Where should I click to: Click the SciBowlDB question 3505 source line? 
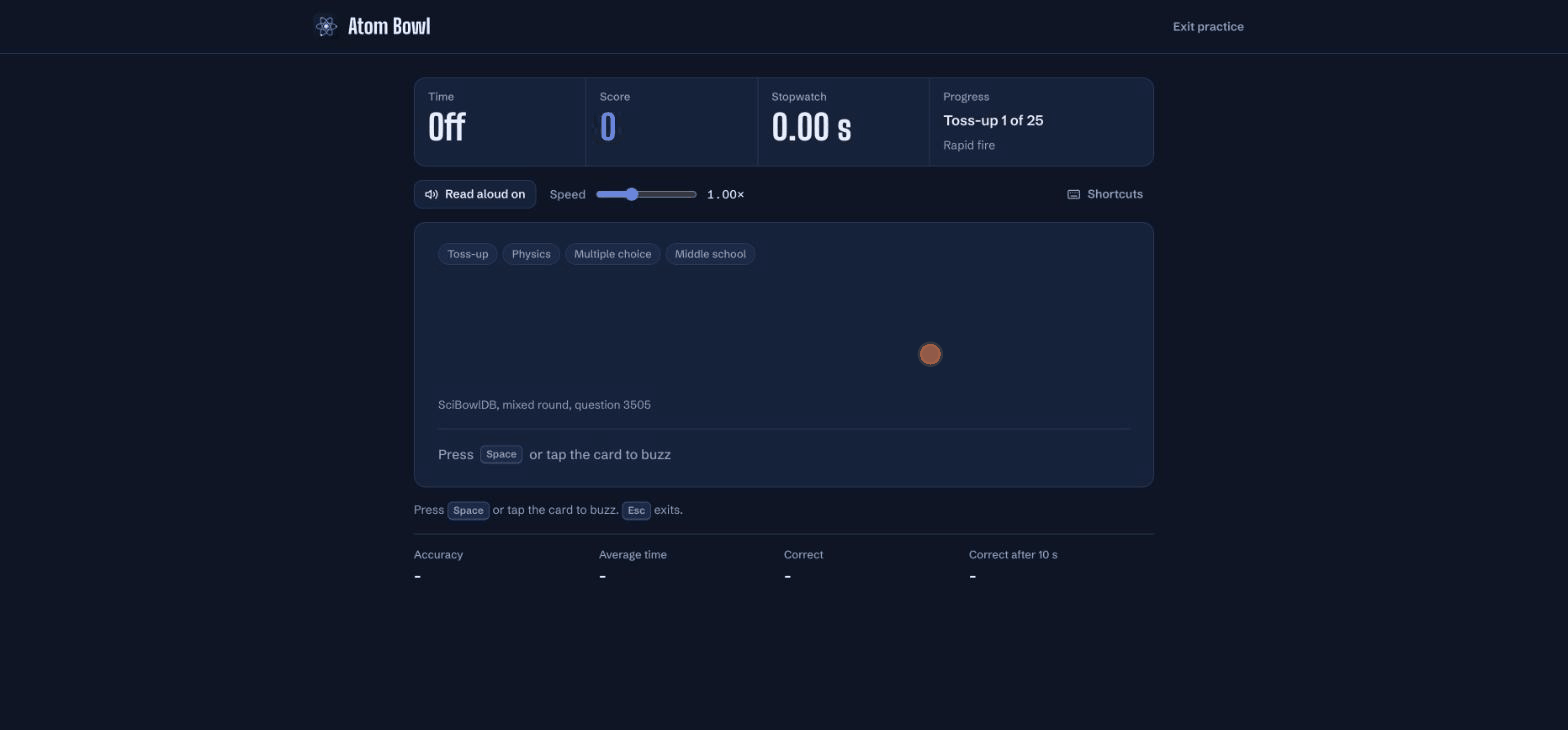coord(544,405)
